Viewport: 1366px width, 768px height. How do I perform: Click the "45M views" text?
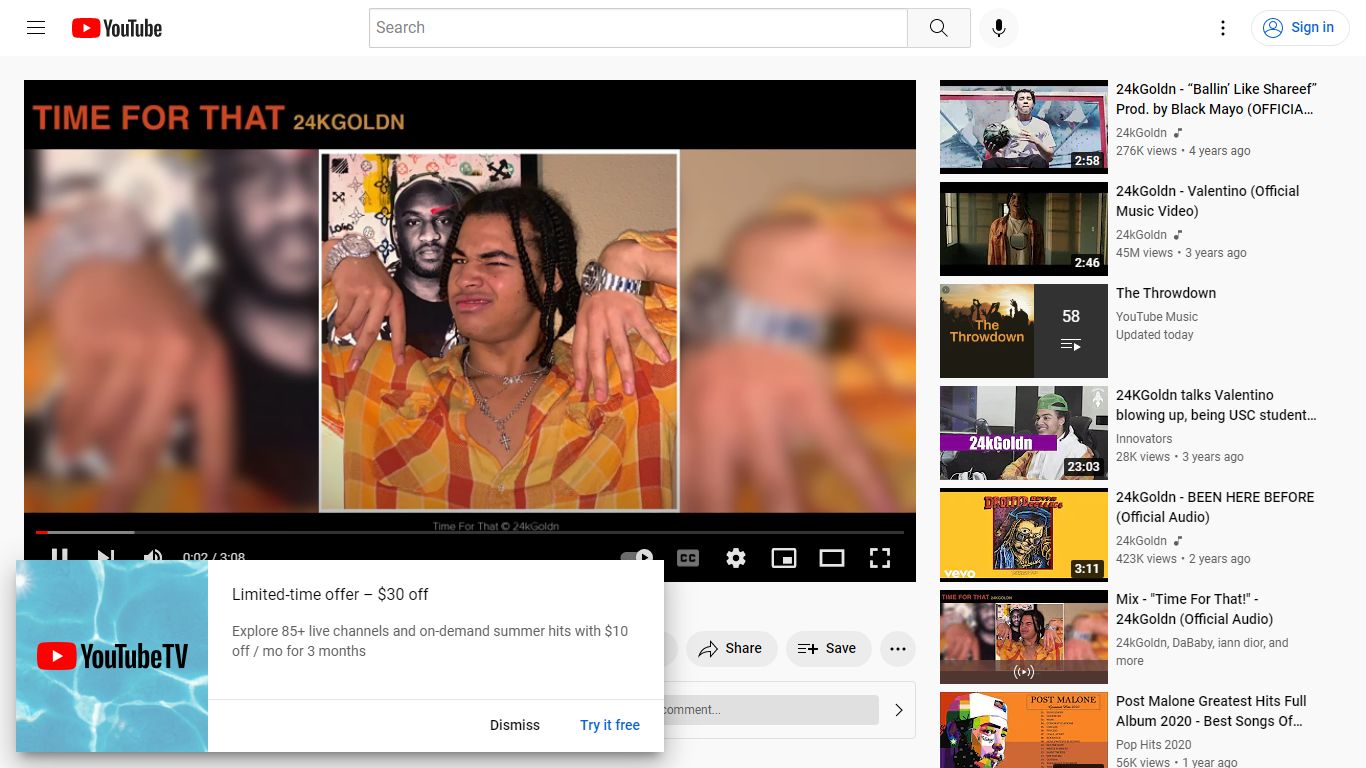[x=1144, y=253]
